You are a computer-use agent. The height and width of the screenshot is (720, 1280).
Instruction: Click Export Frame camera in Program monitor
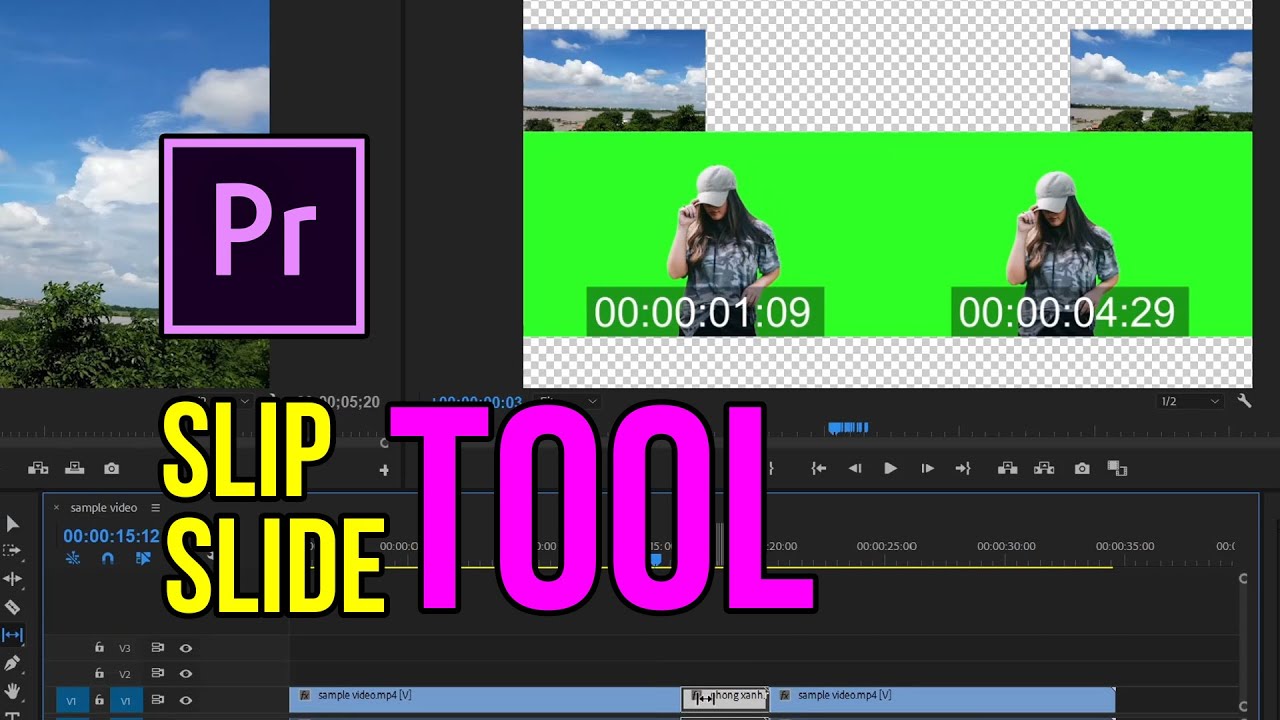pos(1082,468)
